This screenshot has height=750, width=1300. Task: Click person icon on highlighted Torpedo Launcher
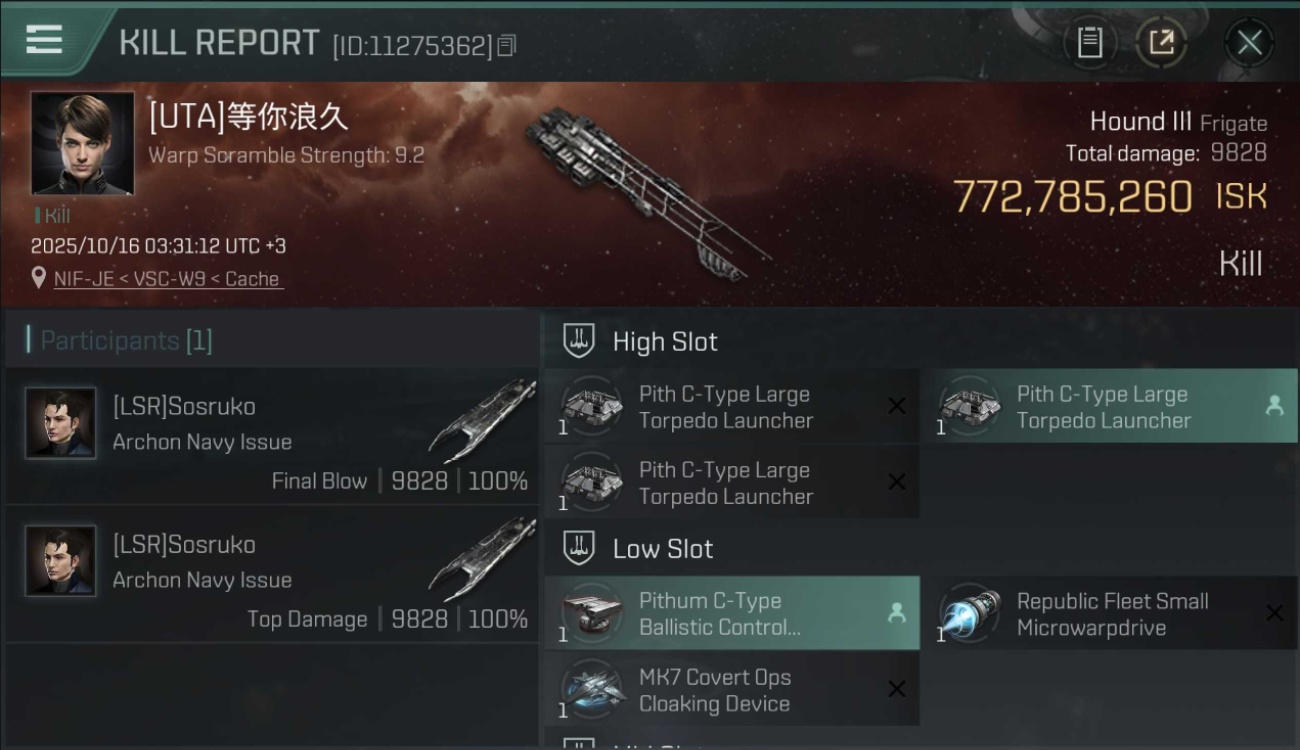[x=1274, y=405]
